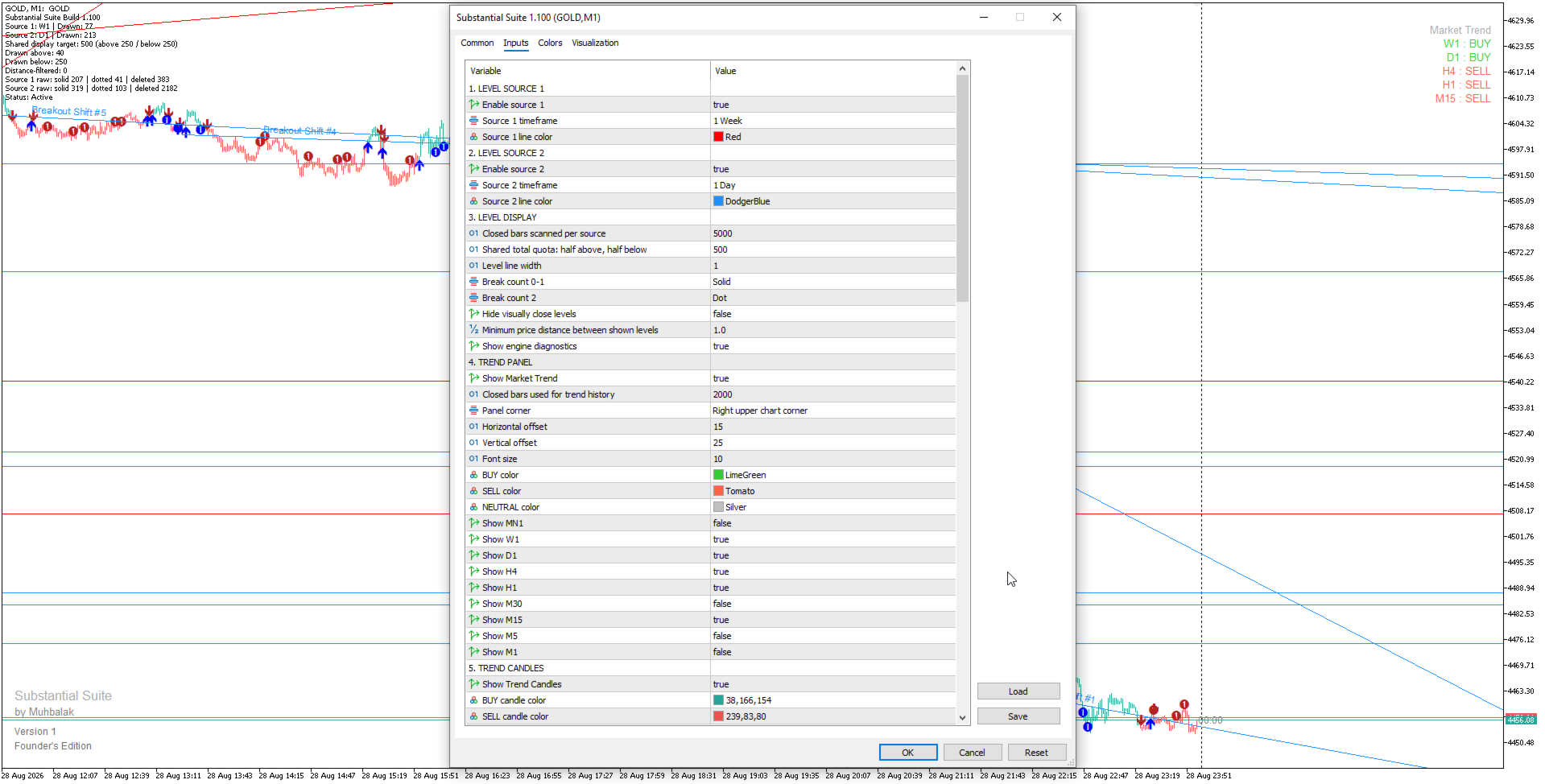Switch to the Common tab
Image resolution: width=1545 pixels, height=784 pixels.
tap(477, 43)
